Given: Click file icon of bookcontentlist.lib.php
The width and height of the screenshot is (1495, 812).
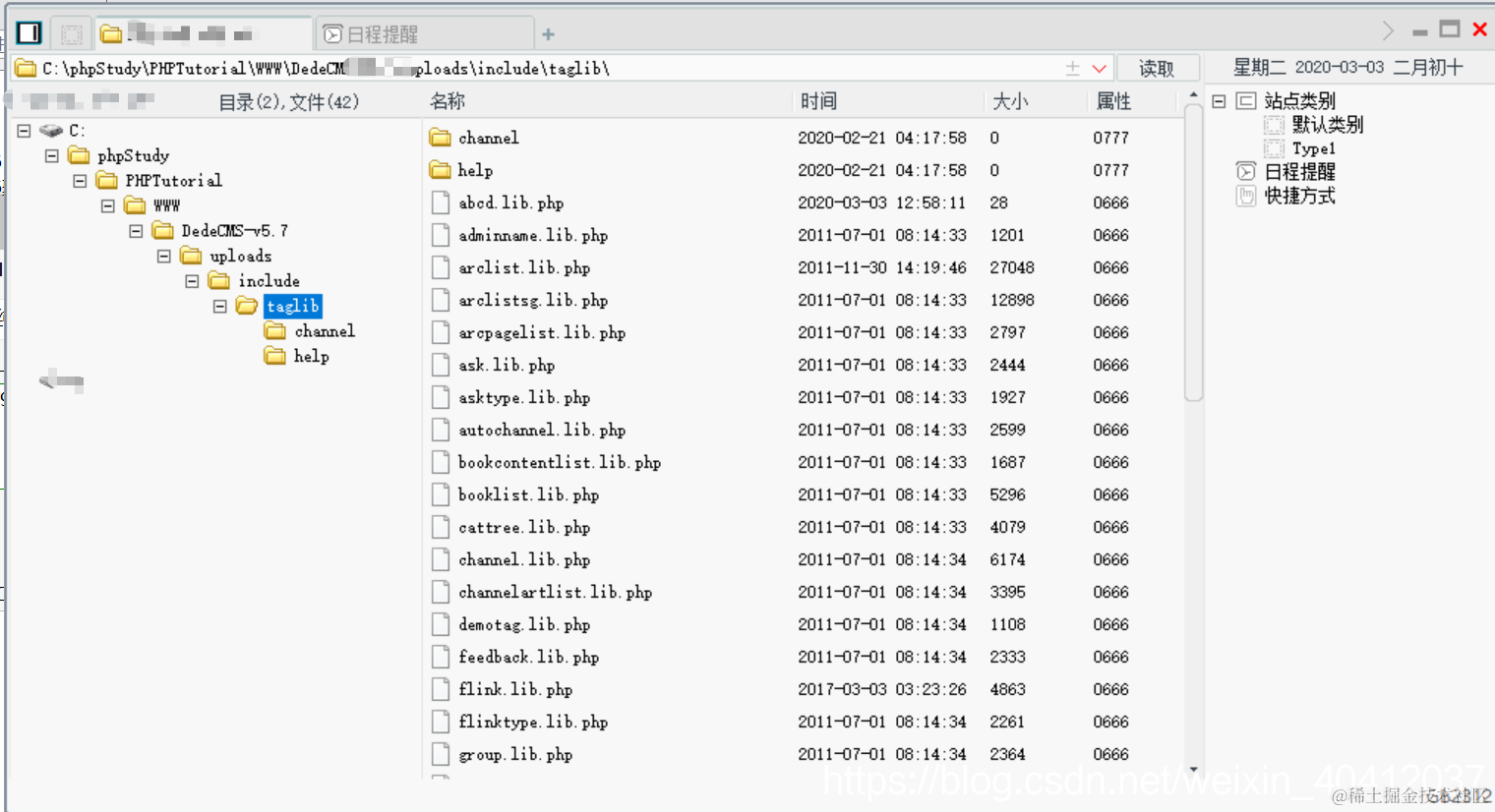Looking at the screenshot, I should 441,462.
